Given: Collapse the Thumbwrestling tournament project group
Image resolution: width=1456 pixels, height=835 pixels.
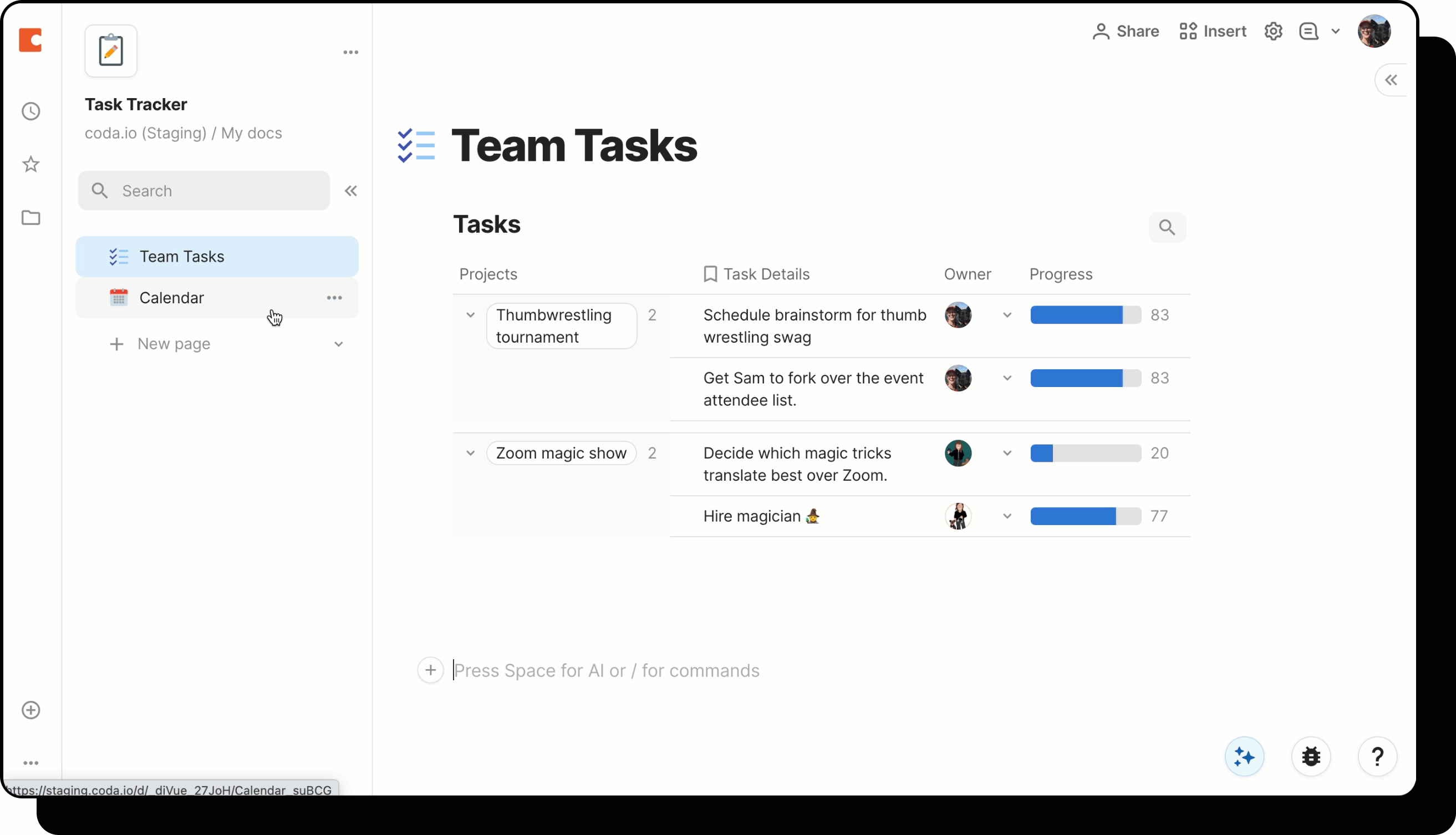Looking at the screenshot, I should [x=470, y=315].
